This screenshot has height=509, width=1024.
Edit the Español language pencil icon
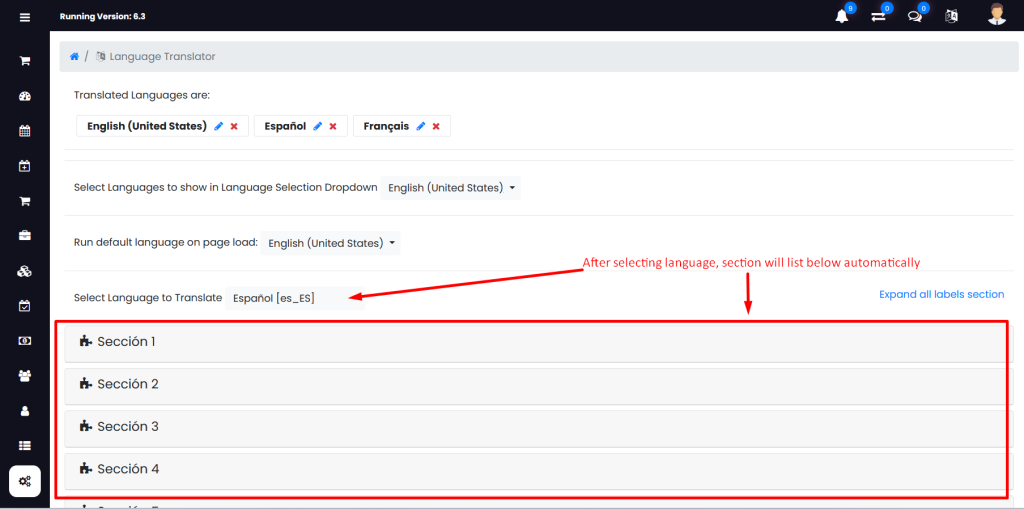point(317,126)
